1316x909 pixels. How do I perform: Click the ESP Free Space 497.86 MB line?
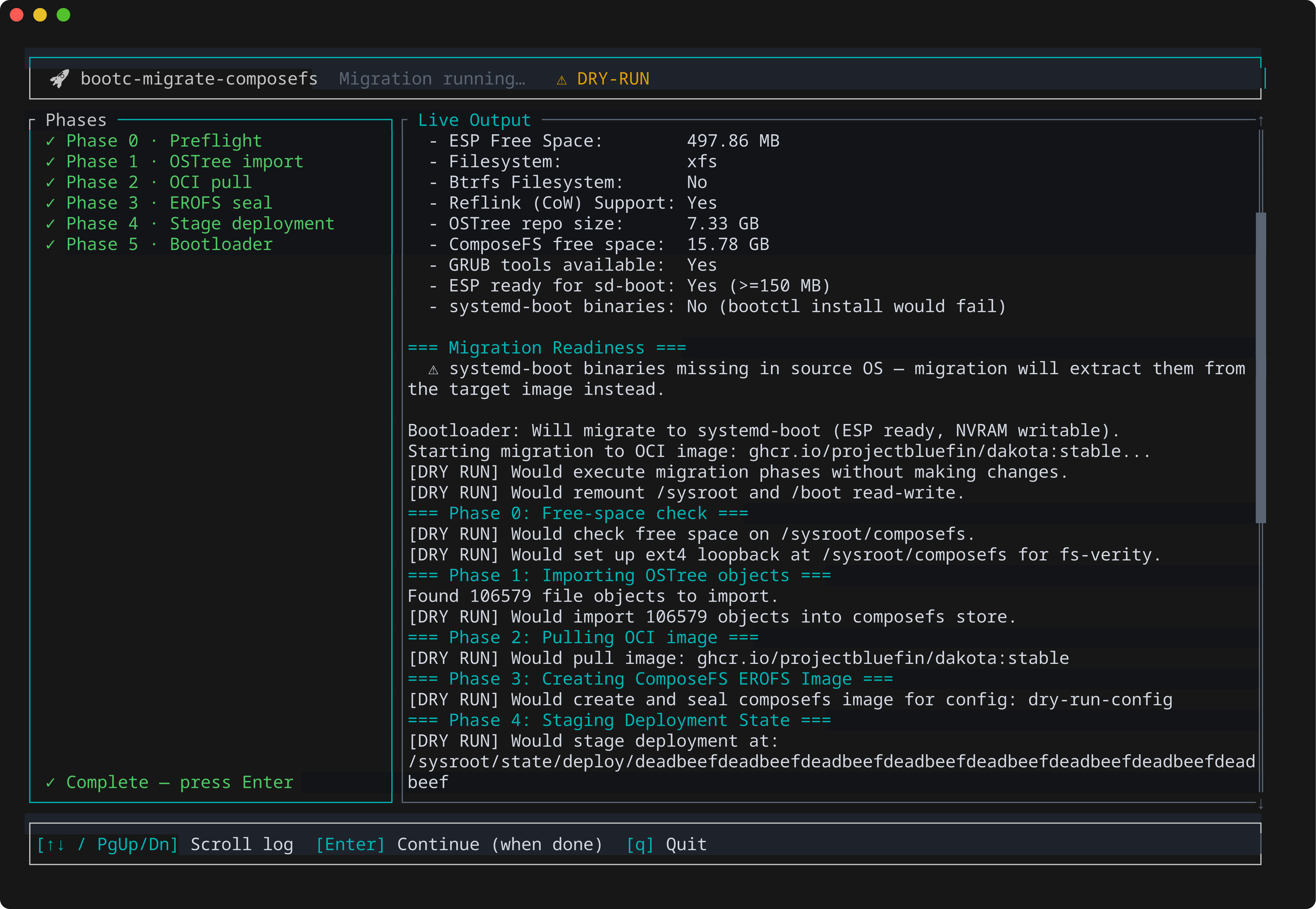click(x=604, y=141)
